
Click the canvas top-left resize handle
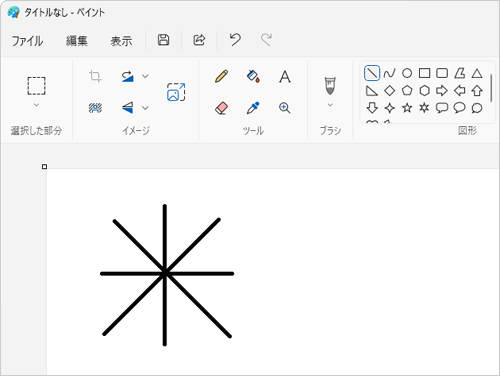44,166
